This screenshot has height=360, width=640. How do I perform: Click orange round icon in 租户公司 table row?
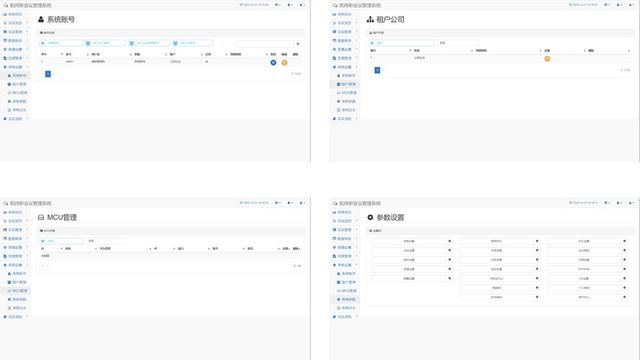547,59
